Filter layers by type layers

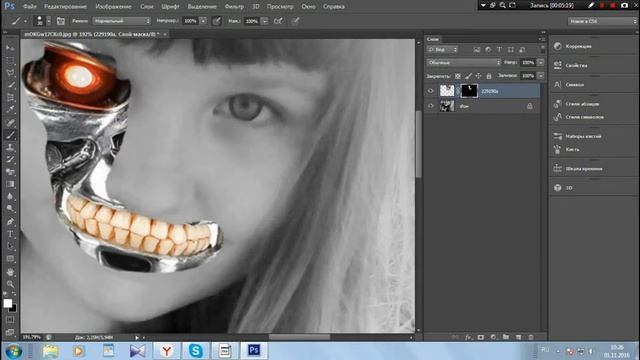[x=499, y=49]
